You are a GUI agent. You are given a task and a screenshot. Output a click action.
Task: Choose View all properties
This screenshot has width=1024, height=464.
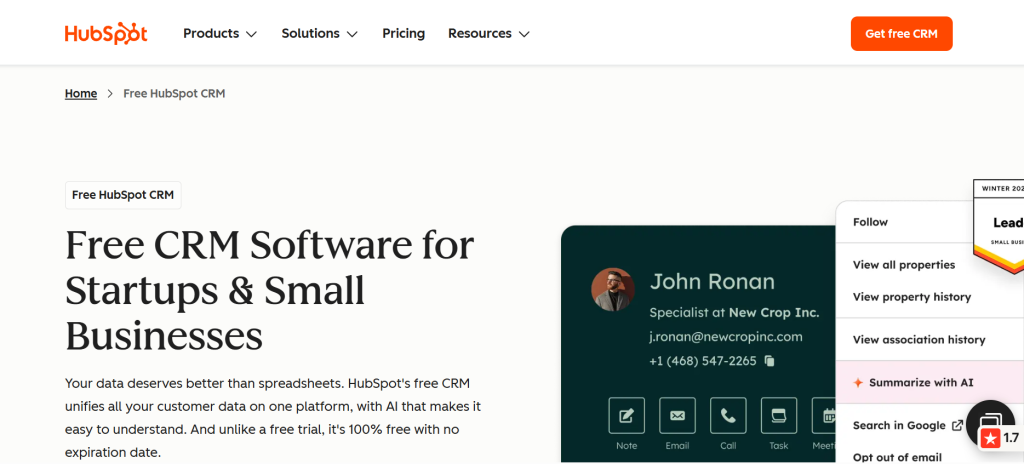[x=904, y=265]
